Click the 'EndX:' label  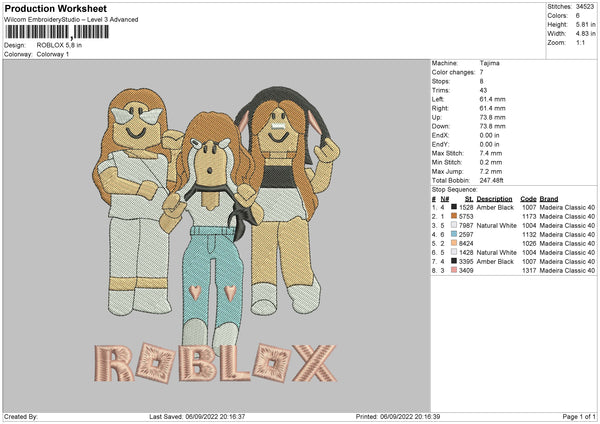440,135
